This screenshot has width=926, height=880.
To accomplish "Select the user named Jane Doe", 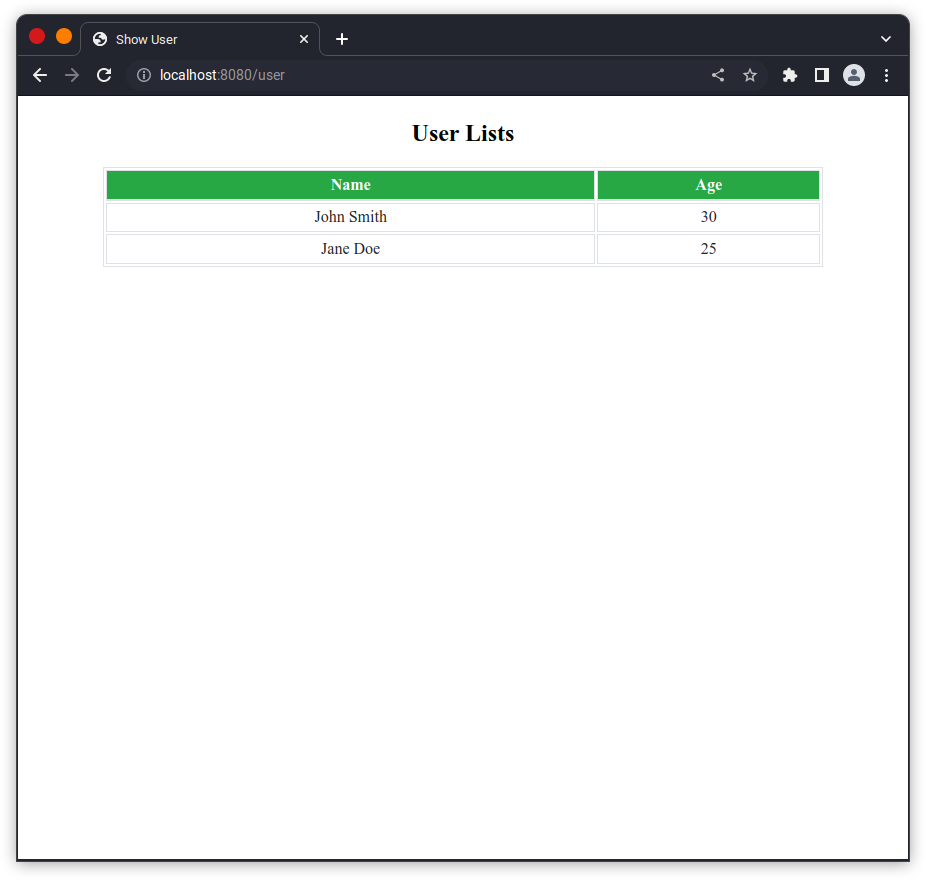I will point(350,249).
